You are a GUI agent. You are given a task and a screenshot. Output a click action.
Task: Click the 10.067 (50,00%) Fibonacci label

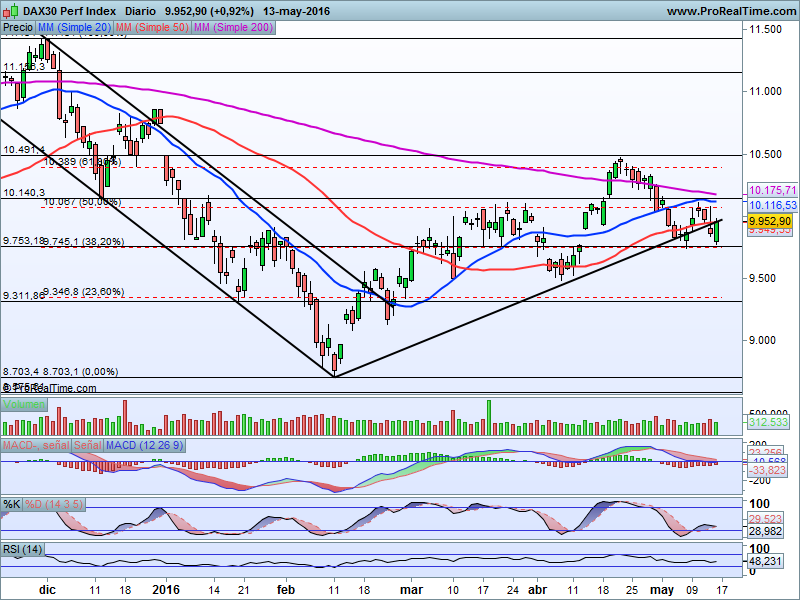[83, 202]
